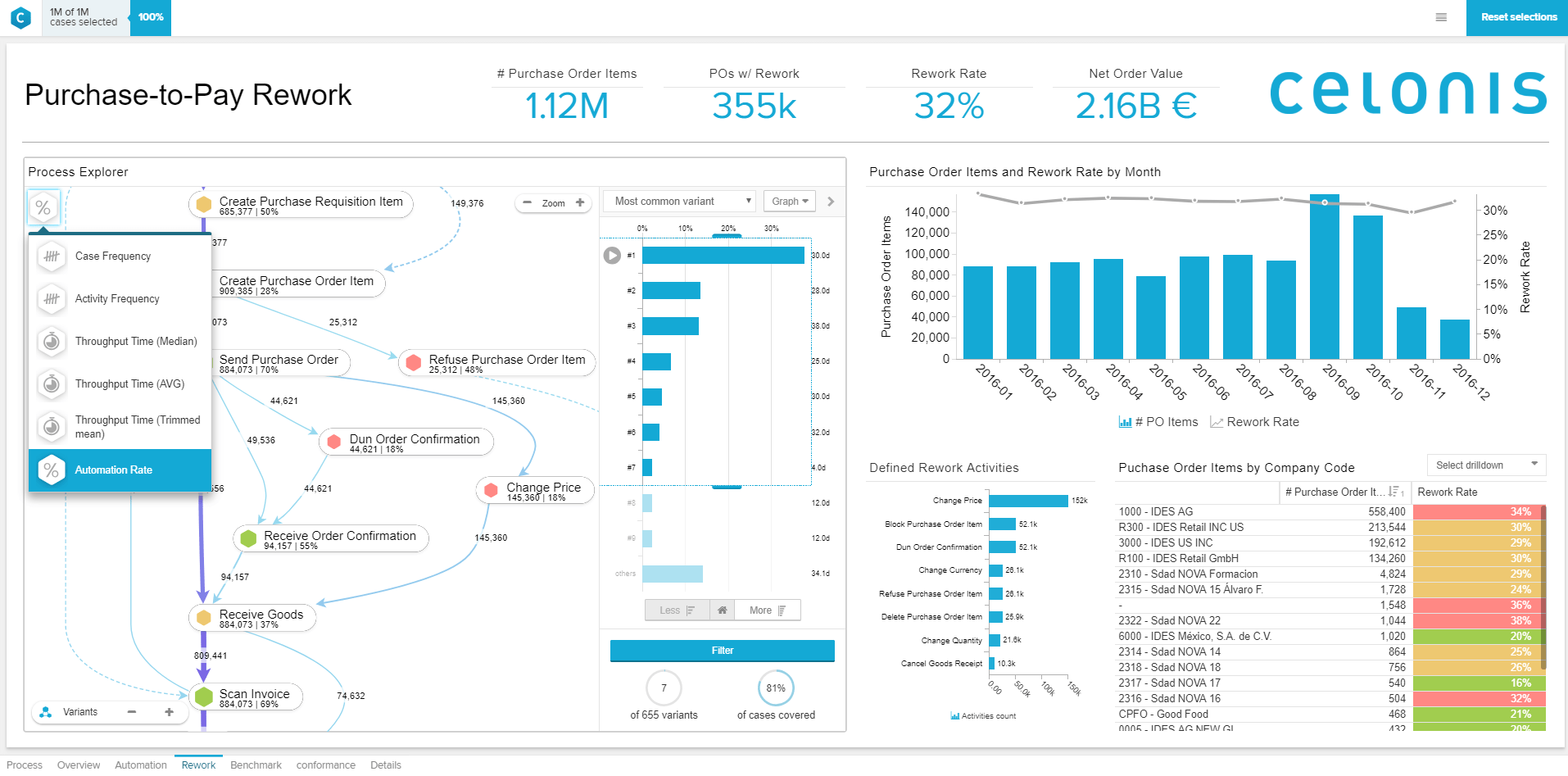1568x776 pixels.
Task: Open the Select drilldown dropdown
Action: point(1486,465)
